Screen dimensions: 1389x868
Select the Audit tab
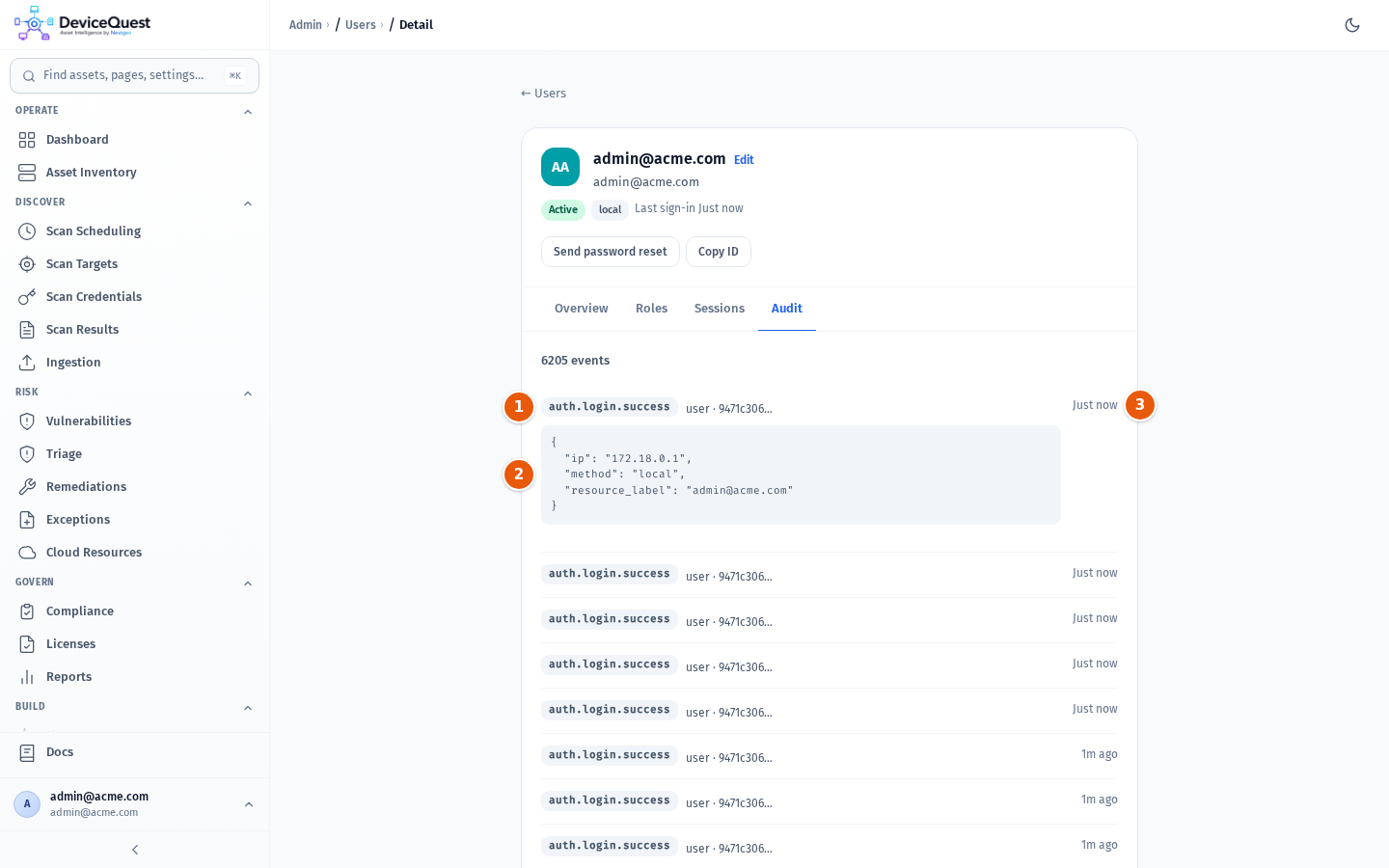787,309
